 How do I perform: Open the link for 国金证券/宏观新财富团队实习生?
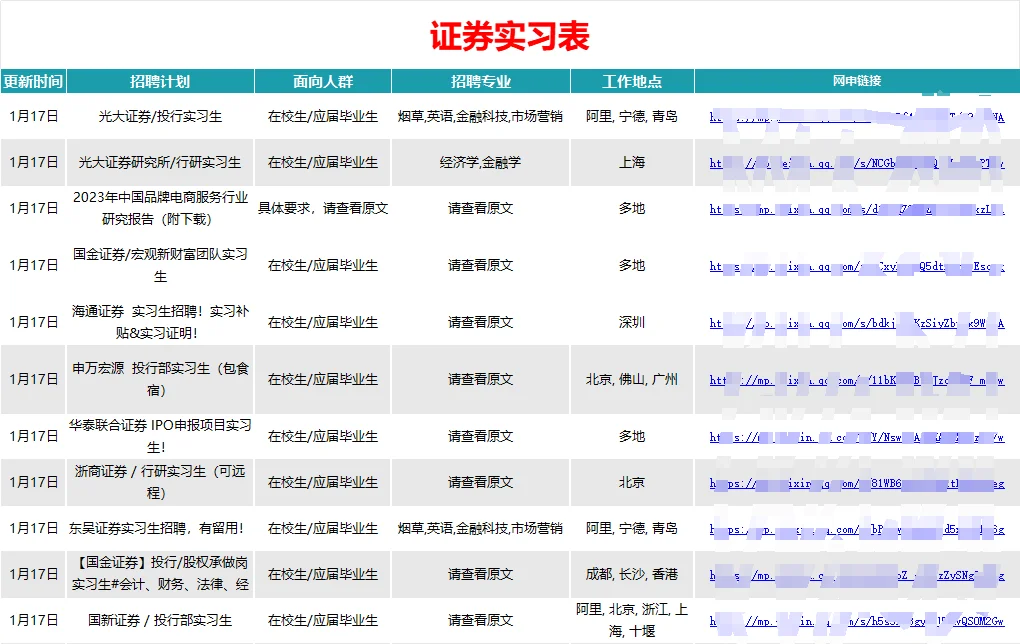coord(857,266)
